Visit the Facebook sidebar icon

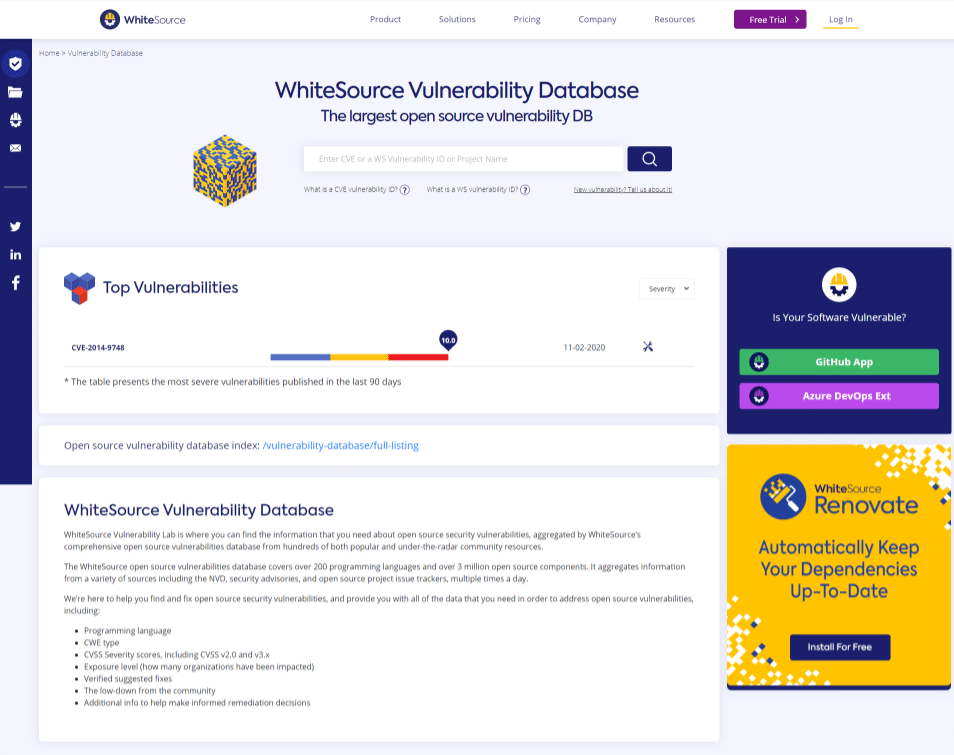pos(15,282)
